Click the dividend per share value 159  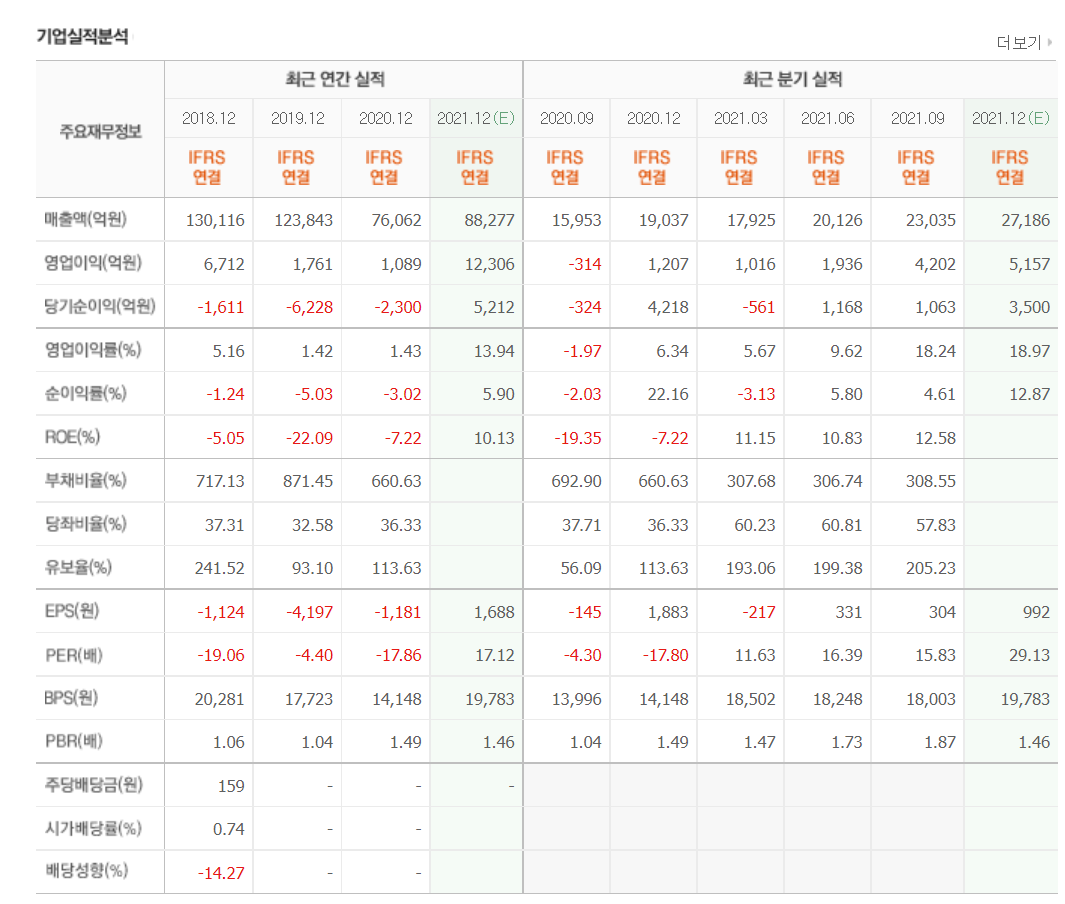pos(231,787)
